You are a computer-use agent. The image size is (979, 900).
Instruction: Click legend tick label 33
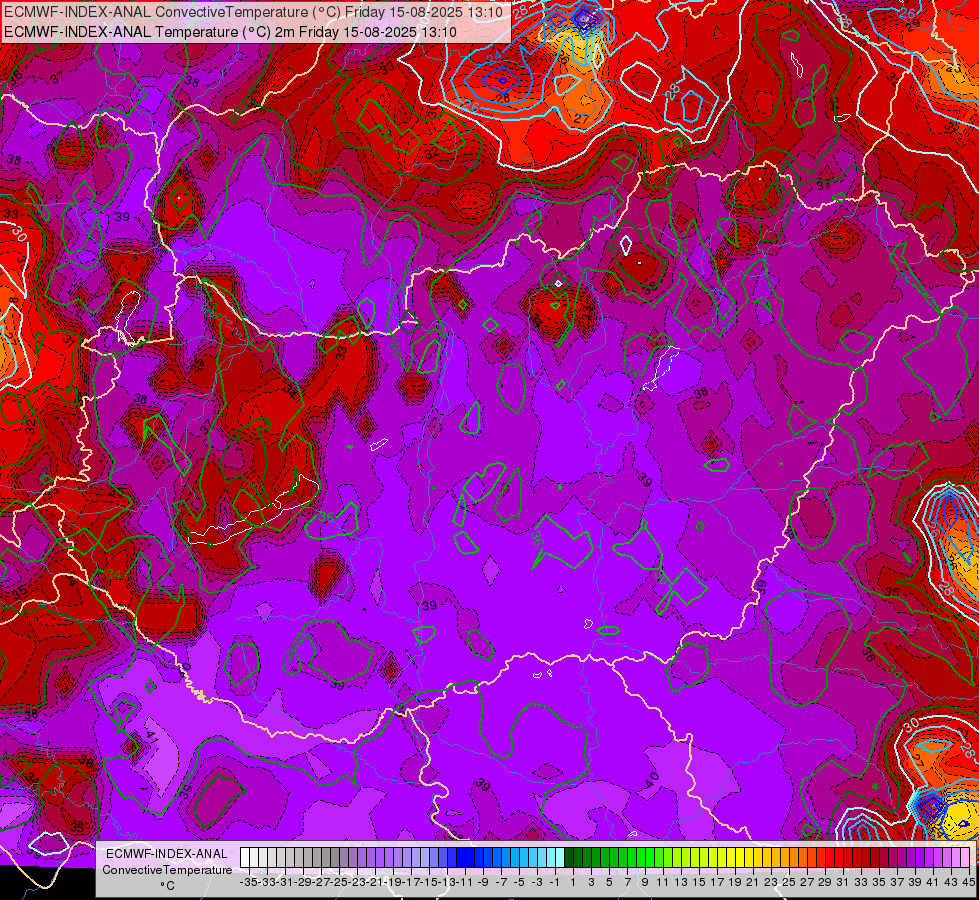pos(861,882)
